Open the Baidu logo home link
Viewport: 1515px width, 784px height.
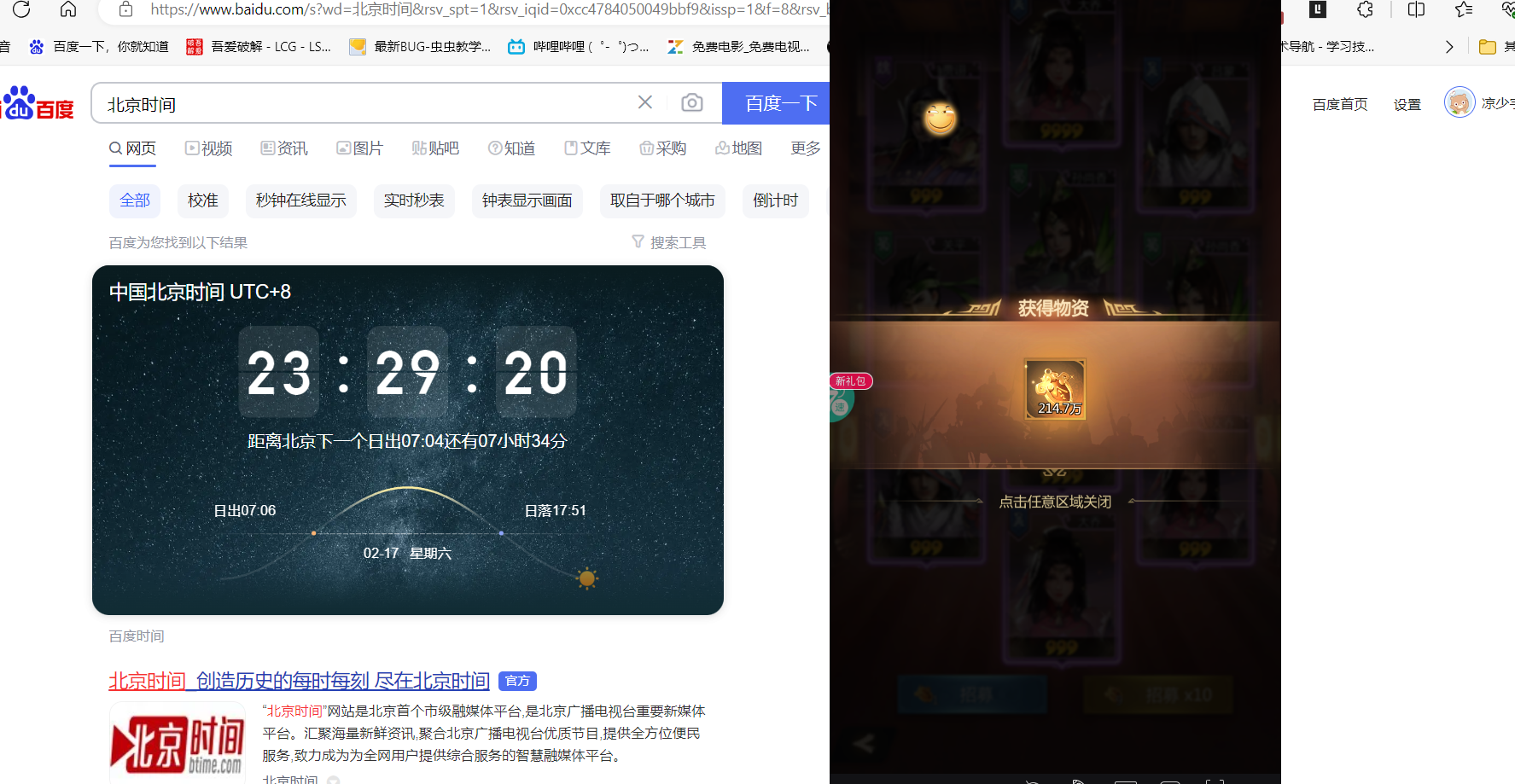click(38, 103)
